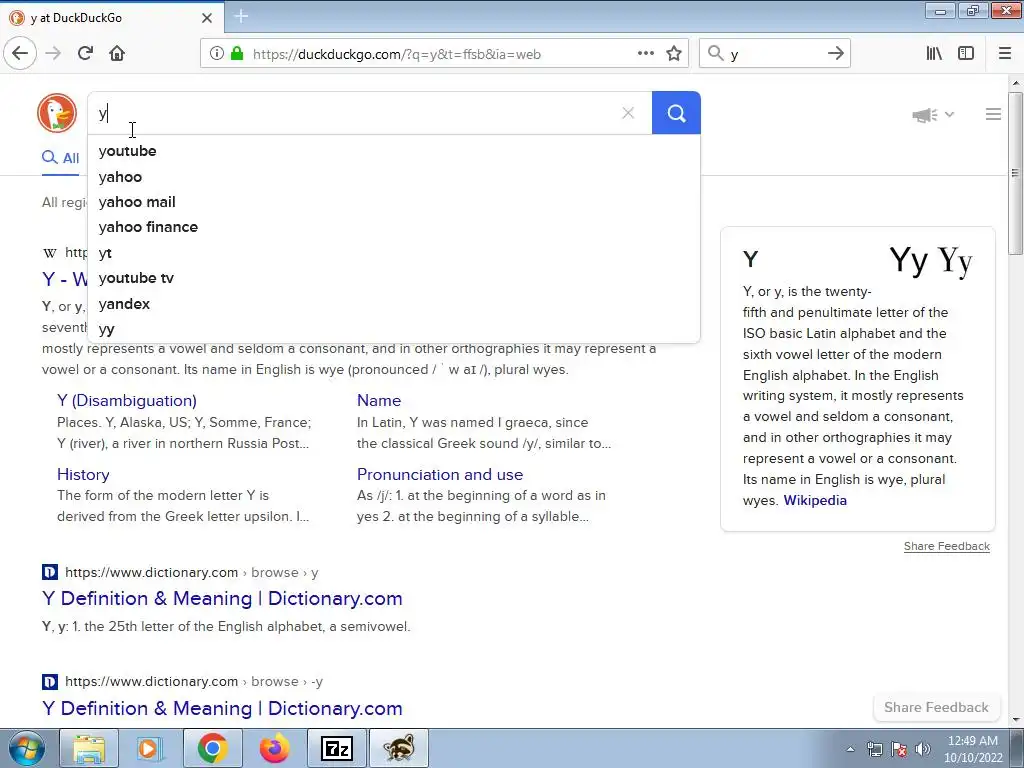The image size is (1024, 768).
Task: Reload the current page
Action: pyautogui.click(x=85, y=54)
